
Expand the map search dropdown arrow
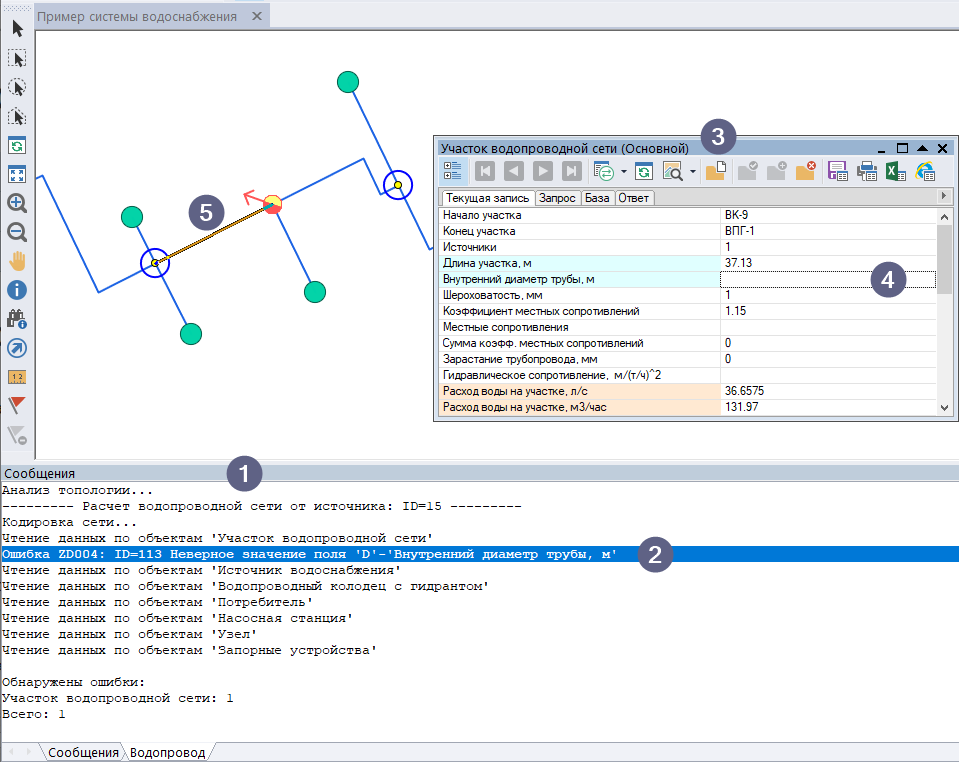click(692, 172)
